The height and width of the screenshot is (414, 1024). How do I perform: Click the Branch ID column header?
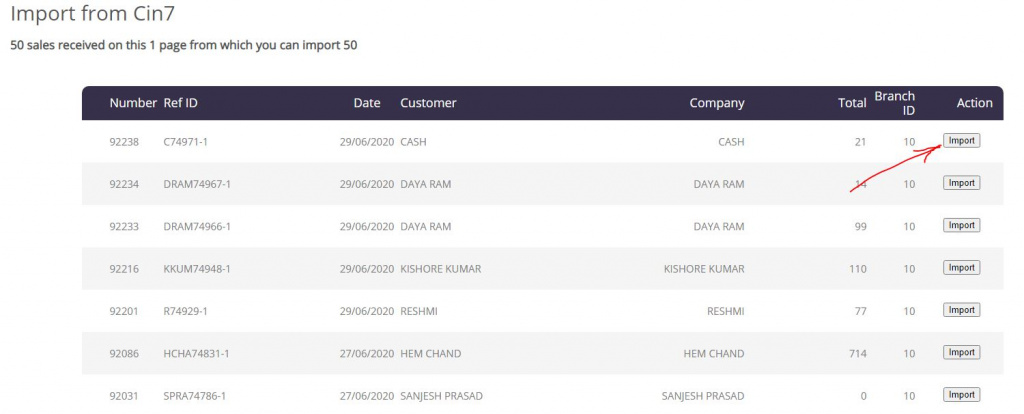(x=894, y=103)
